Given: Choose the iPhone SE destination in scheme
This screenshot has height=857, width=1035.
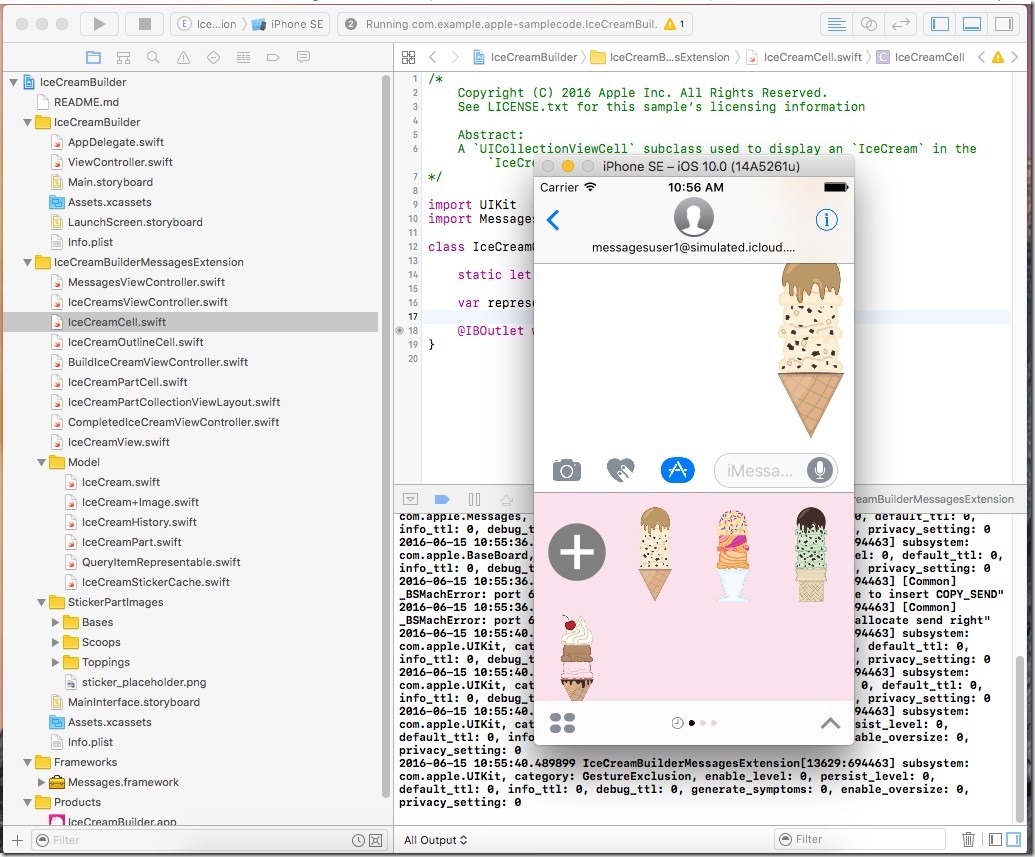Looking at the screenshot, I should (288, 24).
